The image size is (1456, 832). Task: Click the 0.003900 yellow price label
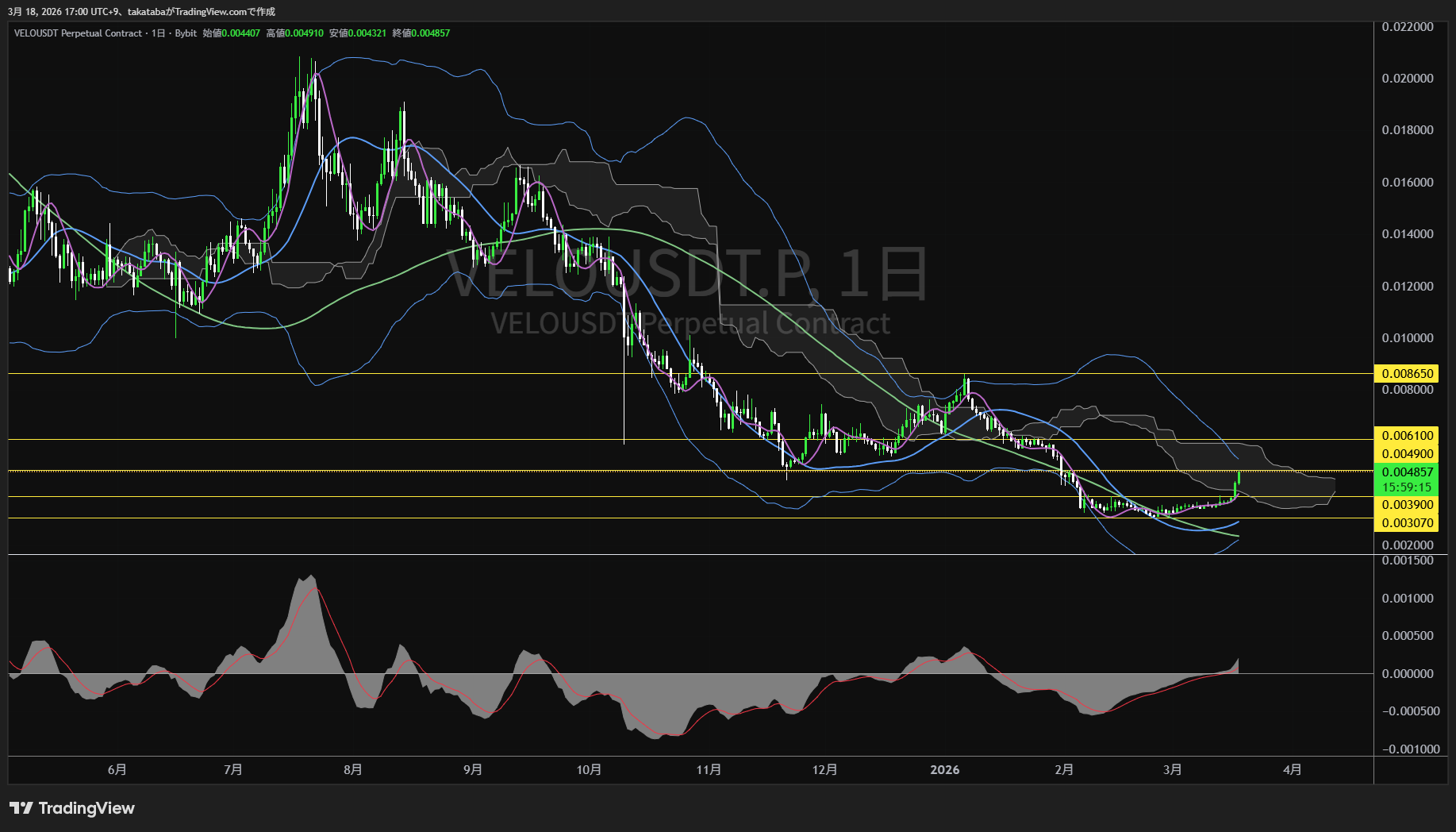coord(1407,505)
